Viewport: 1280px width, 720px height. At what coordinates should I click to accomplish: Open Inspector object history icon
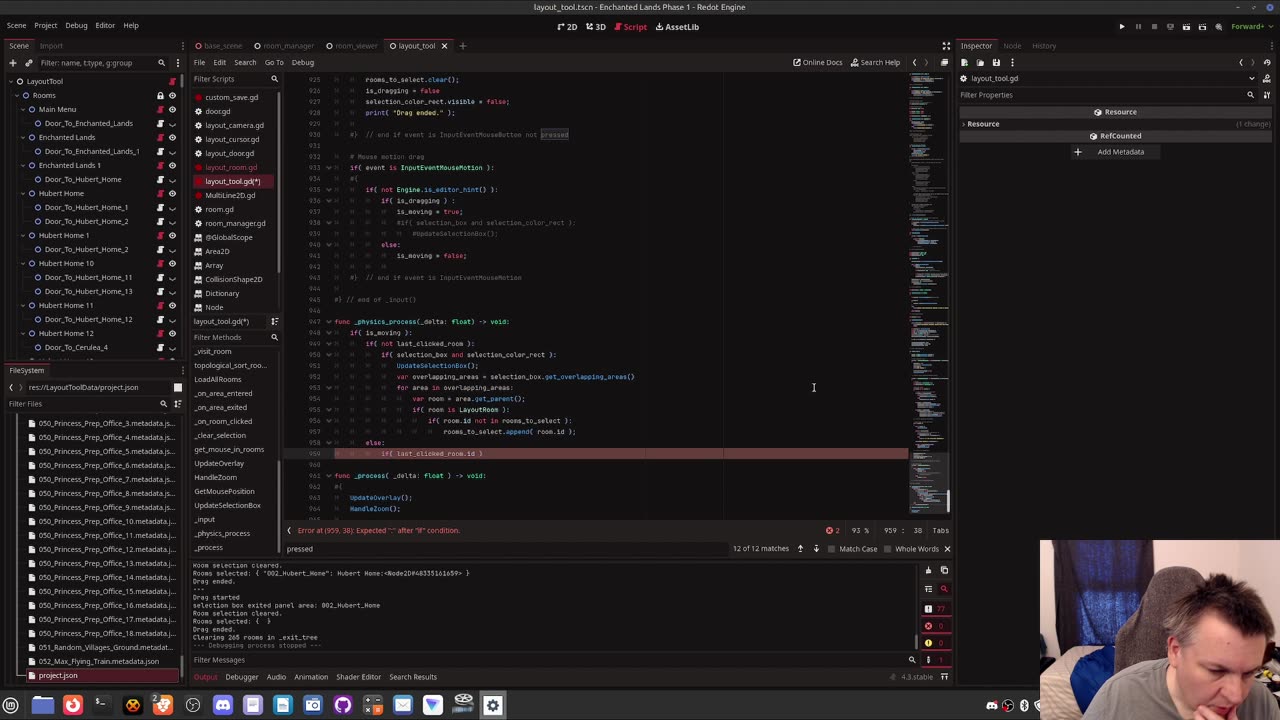click(x=1268, y=62)
